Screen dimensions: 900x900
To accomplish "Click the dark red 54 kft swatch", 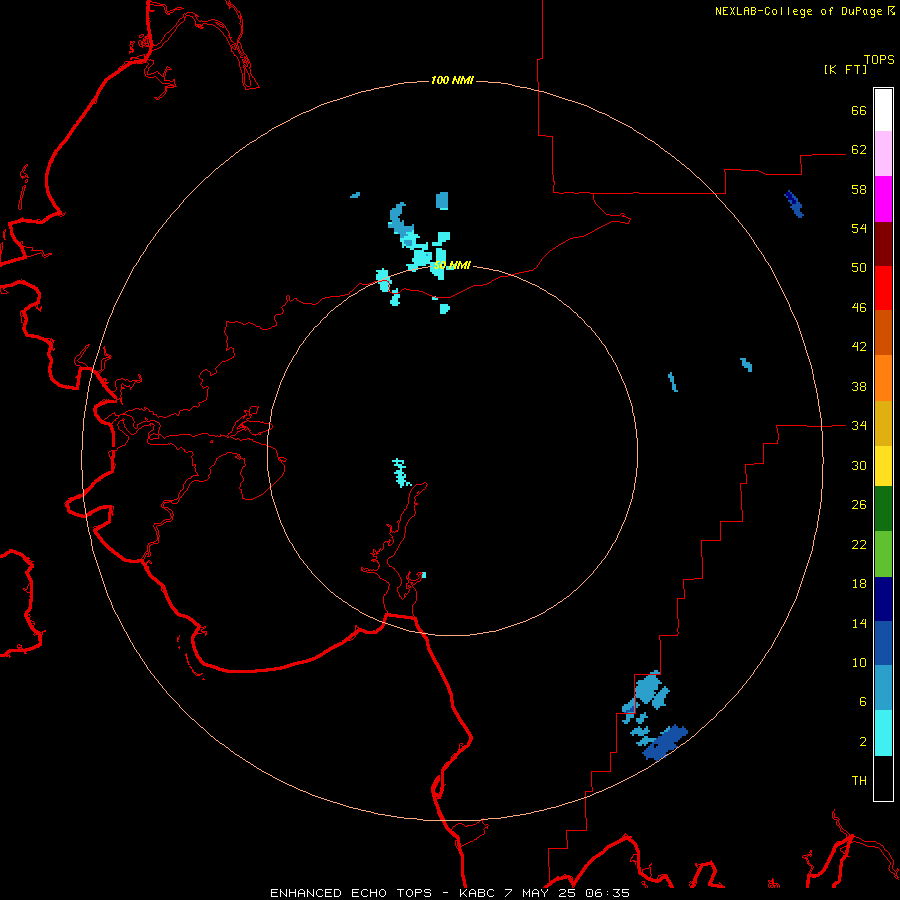I will (883, 243).
